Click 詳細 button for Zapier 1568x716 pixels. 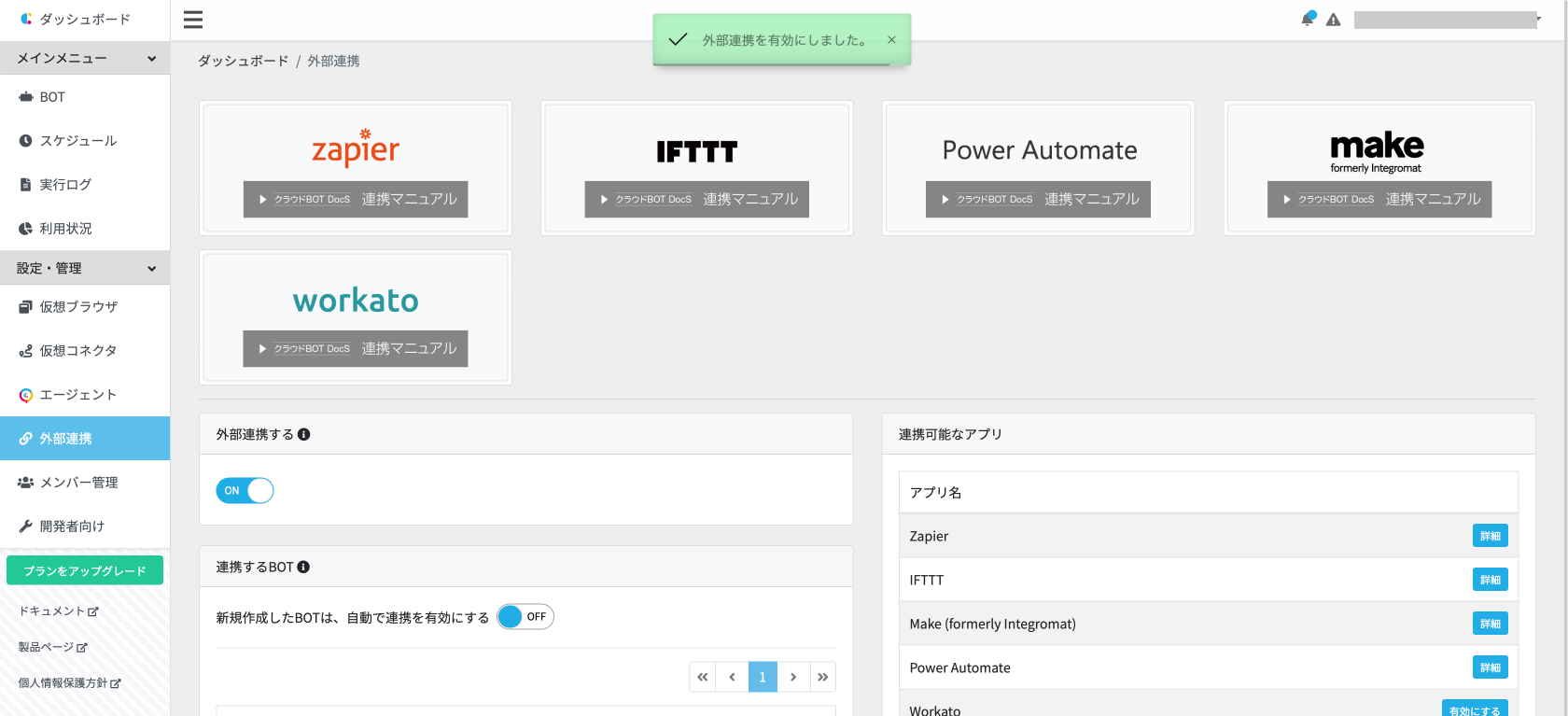tap(1491, 536)
